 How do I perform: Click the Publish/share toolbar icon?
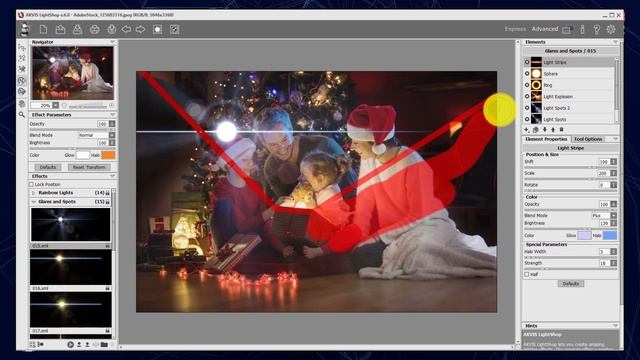click(111, 29)
